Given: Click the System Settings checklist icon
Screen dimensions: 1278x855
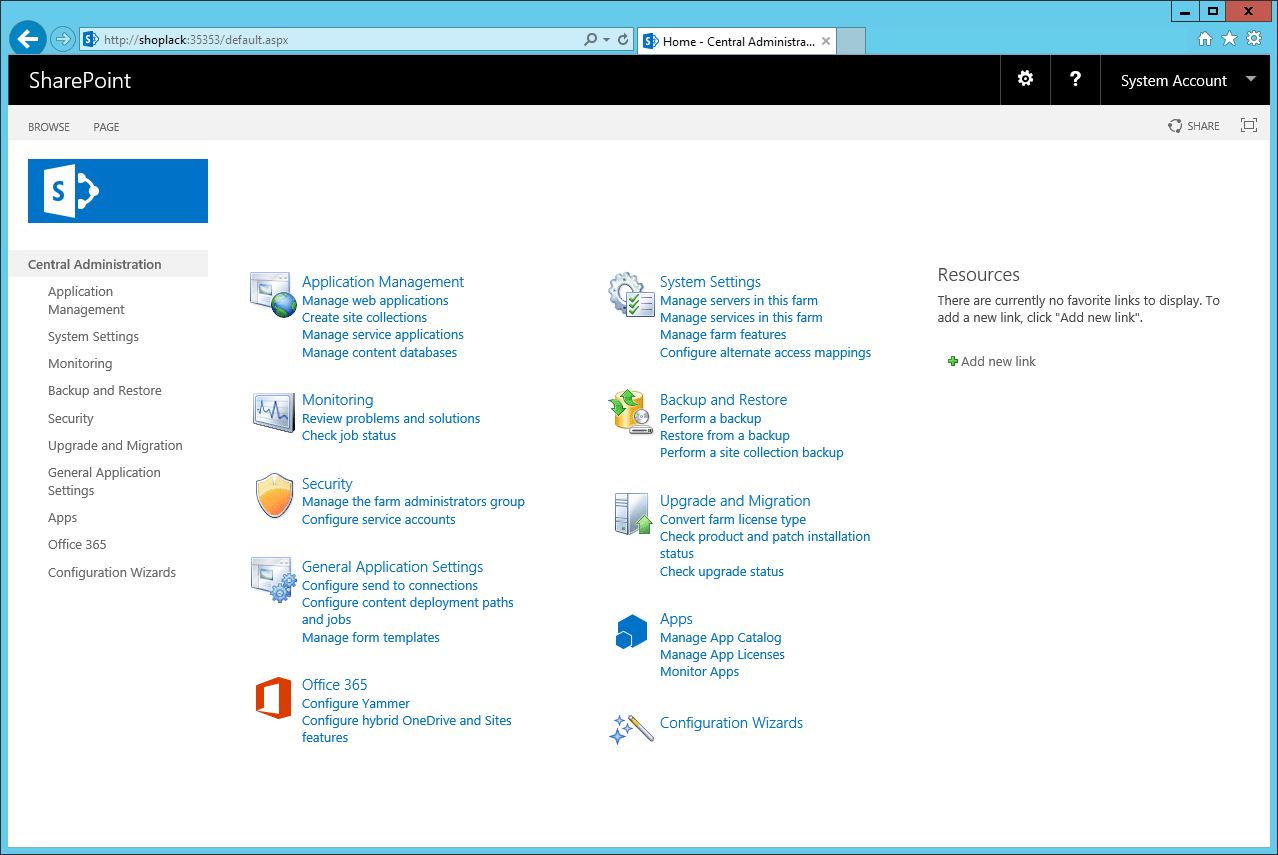Looking at the screenshot, I should pos(632,294).
